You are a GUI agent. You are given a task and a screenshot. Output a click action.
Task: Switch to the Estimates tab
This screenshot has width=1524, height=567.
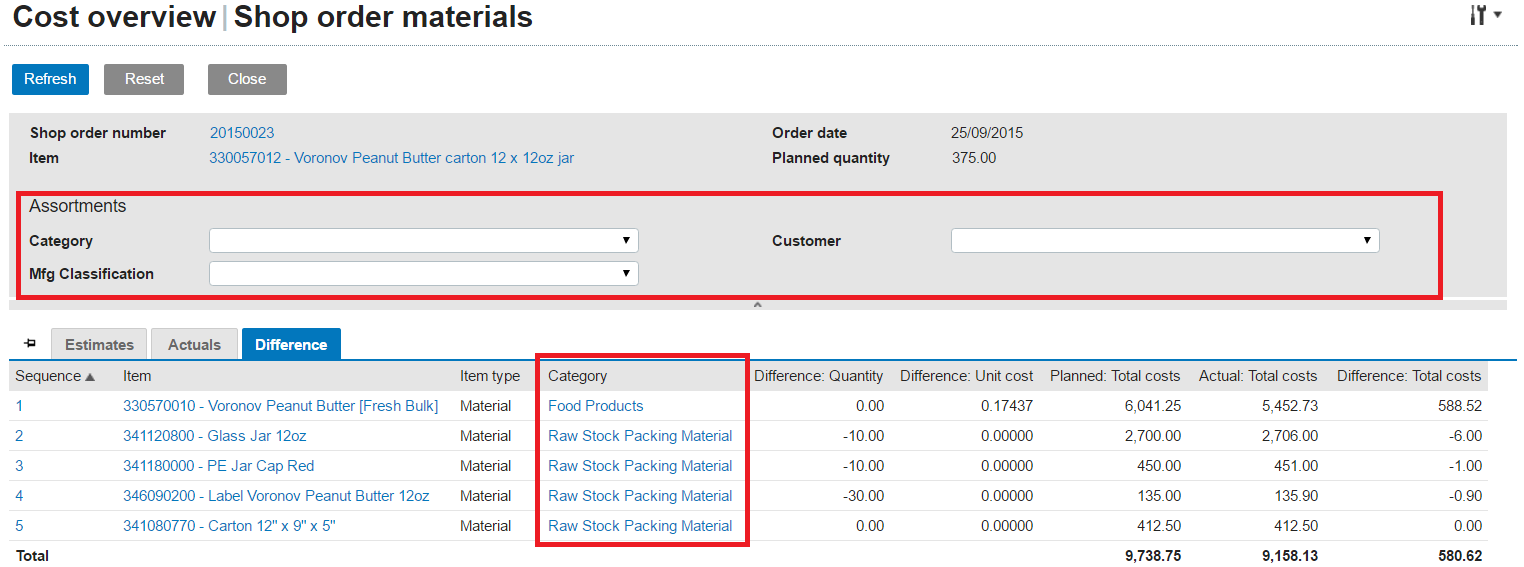(99, 344)
